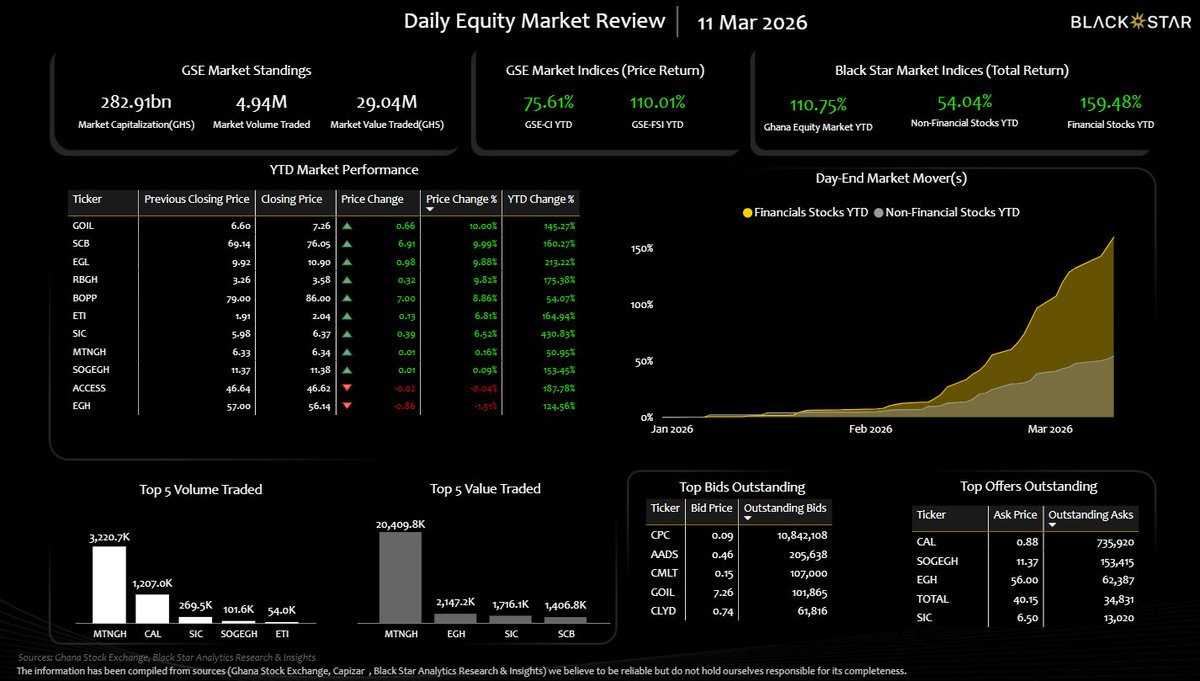This screenshot has width=1200, height=681.
Task: Click the 40.15 ask price for TOTAL
Action: 1024,598
